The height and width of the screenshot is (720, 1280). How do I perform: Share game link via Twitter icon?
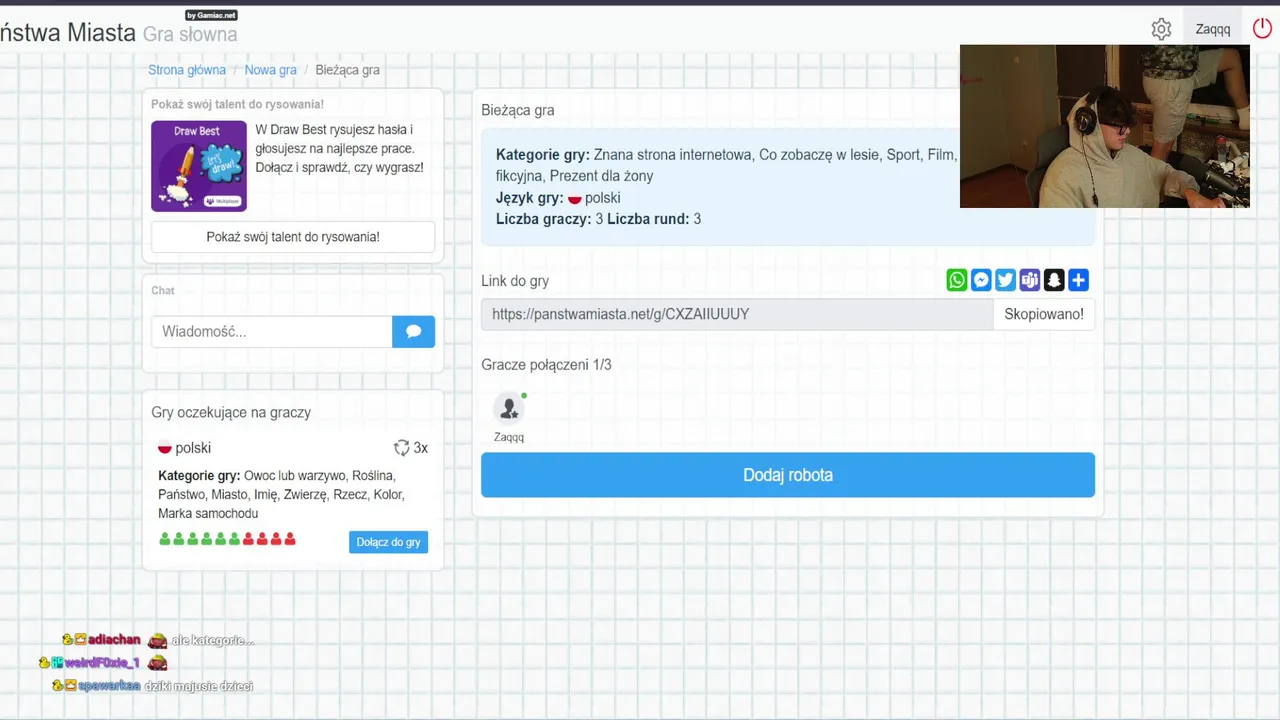pos(1005,281)
